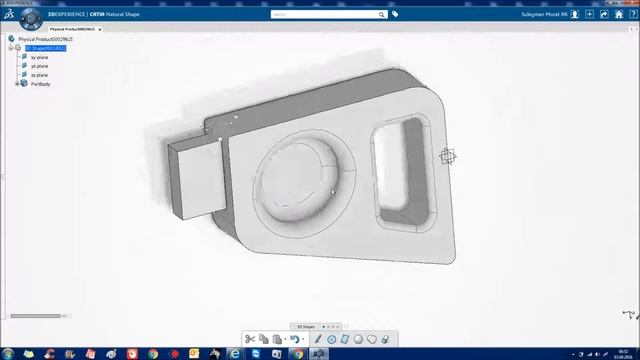The height and width of the screenshot is (360, 640).
Task: Select the highlighted 3D Shape tree node
Action: pos(45,48)
